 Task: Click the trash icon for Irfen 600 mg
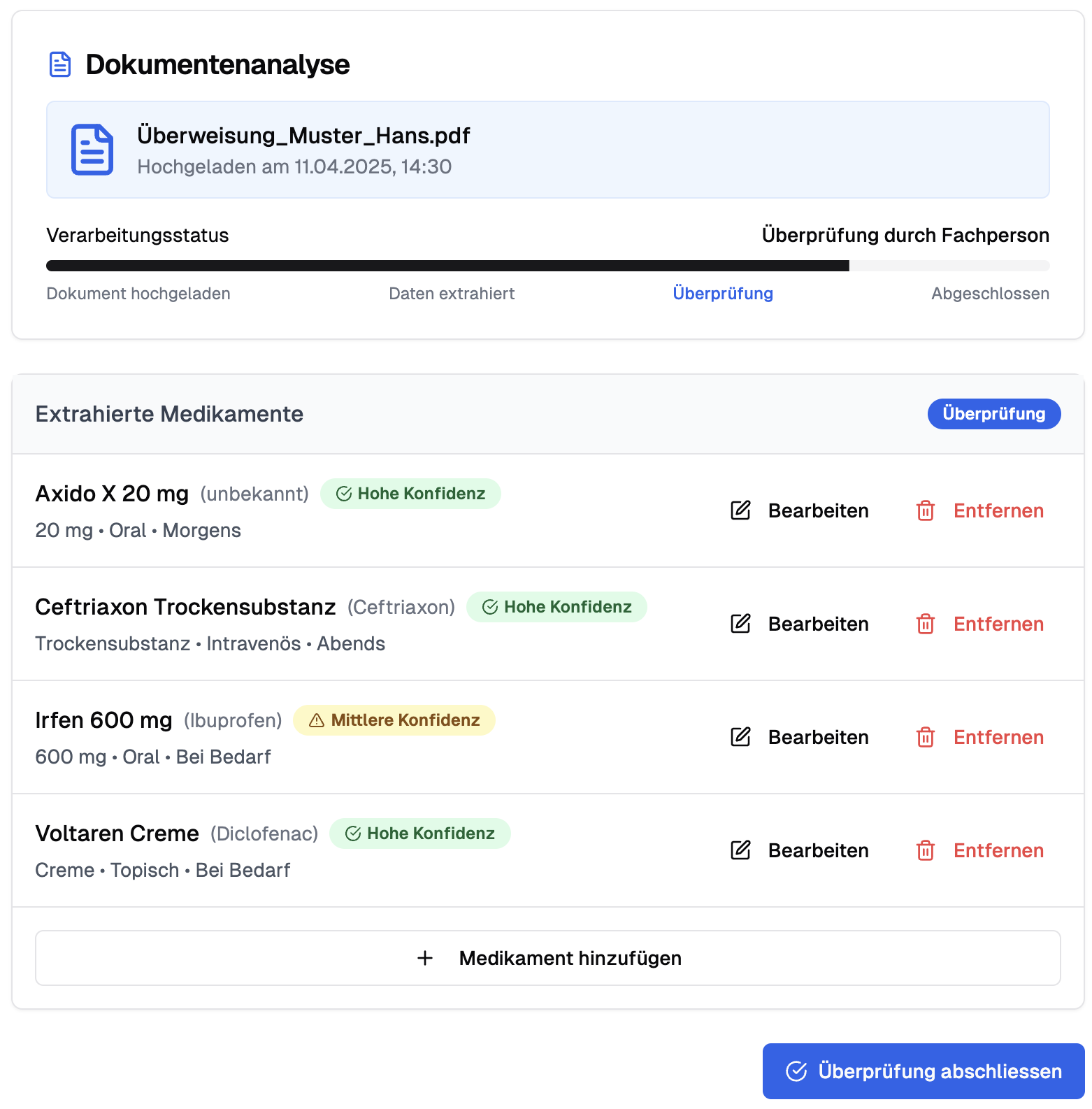click(x=926, y=737)
